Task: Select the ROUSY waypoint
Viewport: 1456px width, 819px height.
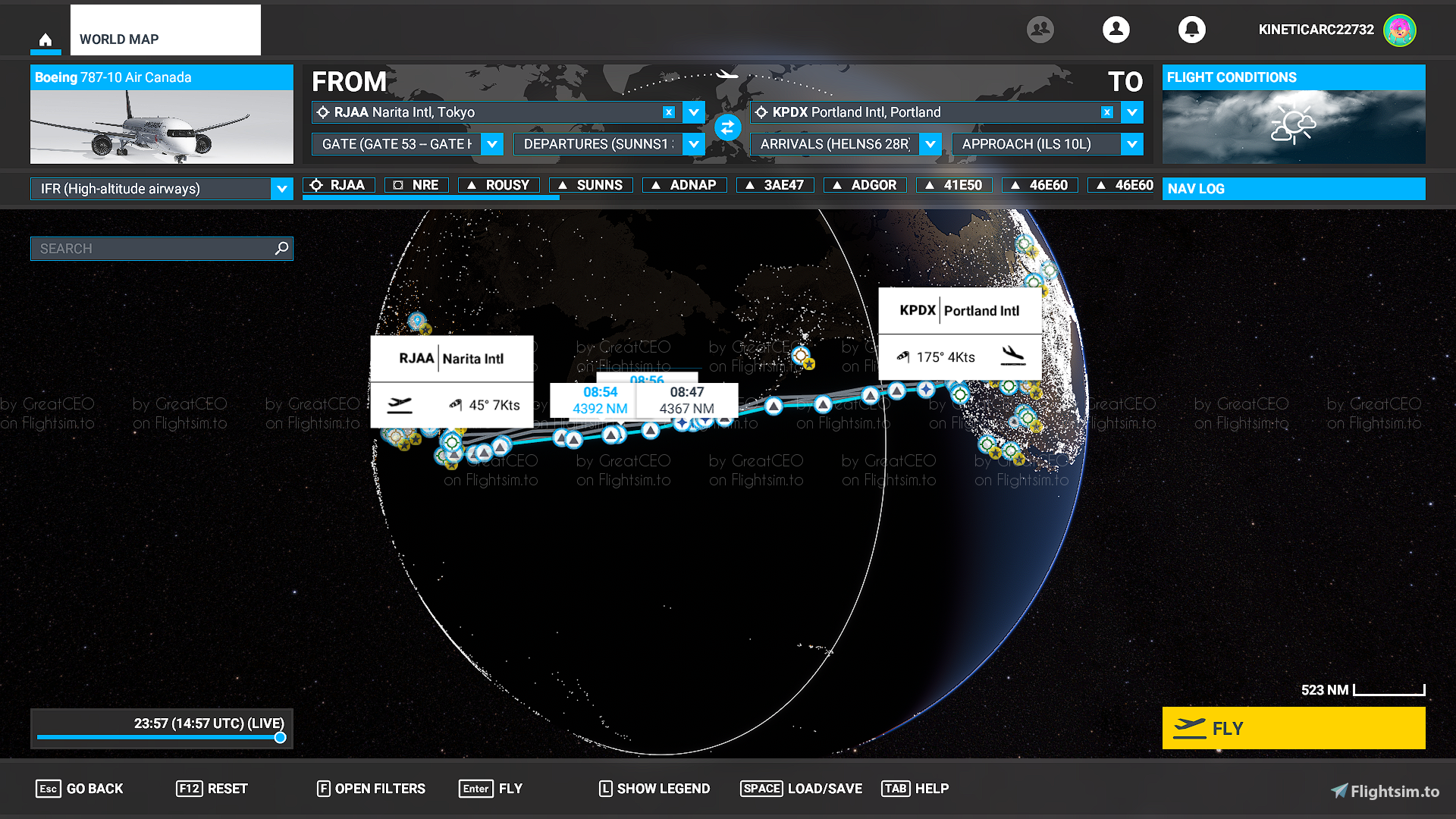Action: (499, 185)
